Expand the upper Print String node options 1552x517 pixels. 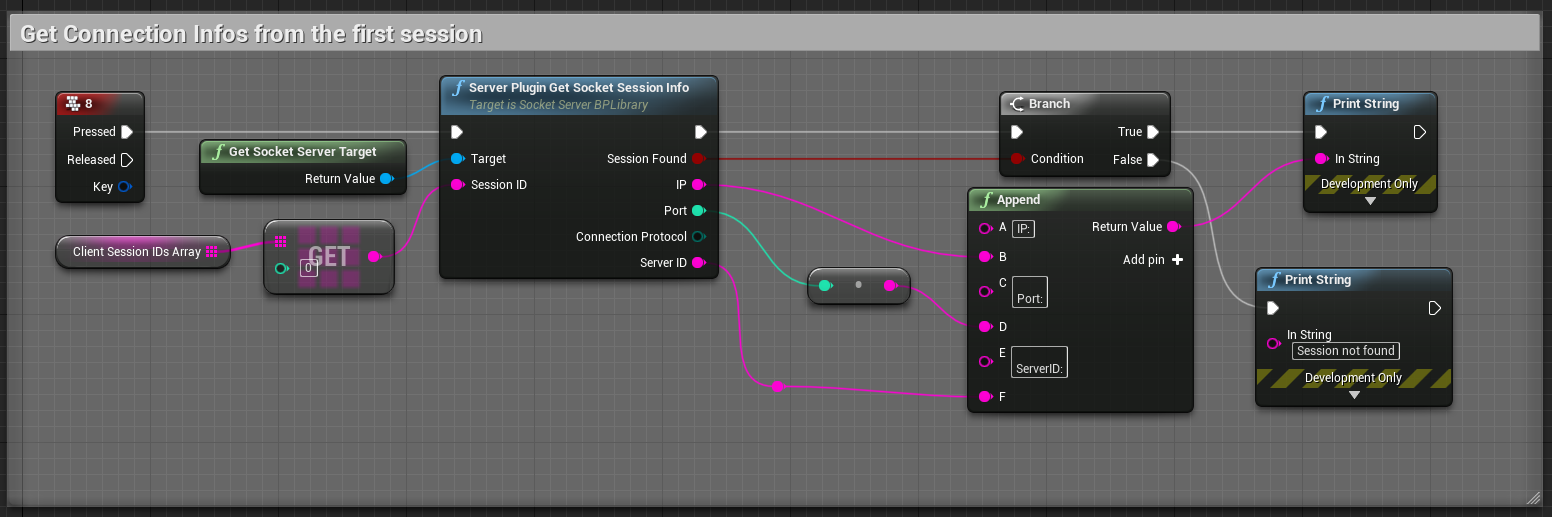[x=1370, y=201]
